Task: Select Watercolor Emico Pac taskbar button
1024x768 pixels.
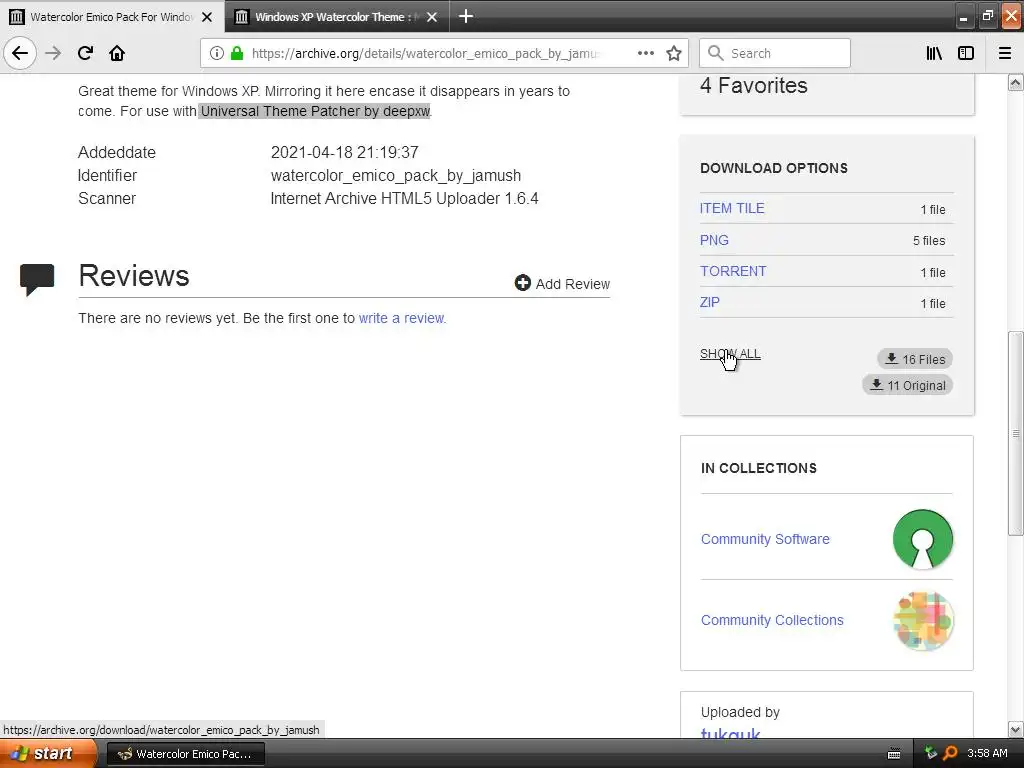Action: pos(185,754)
